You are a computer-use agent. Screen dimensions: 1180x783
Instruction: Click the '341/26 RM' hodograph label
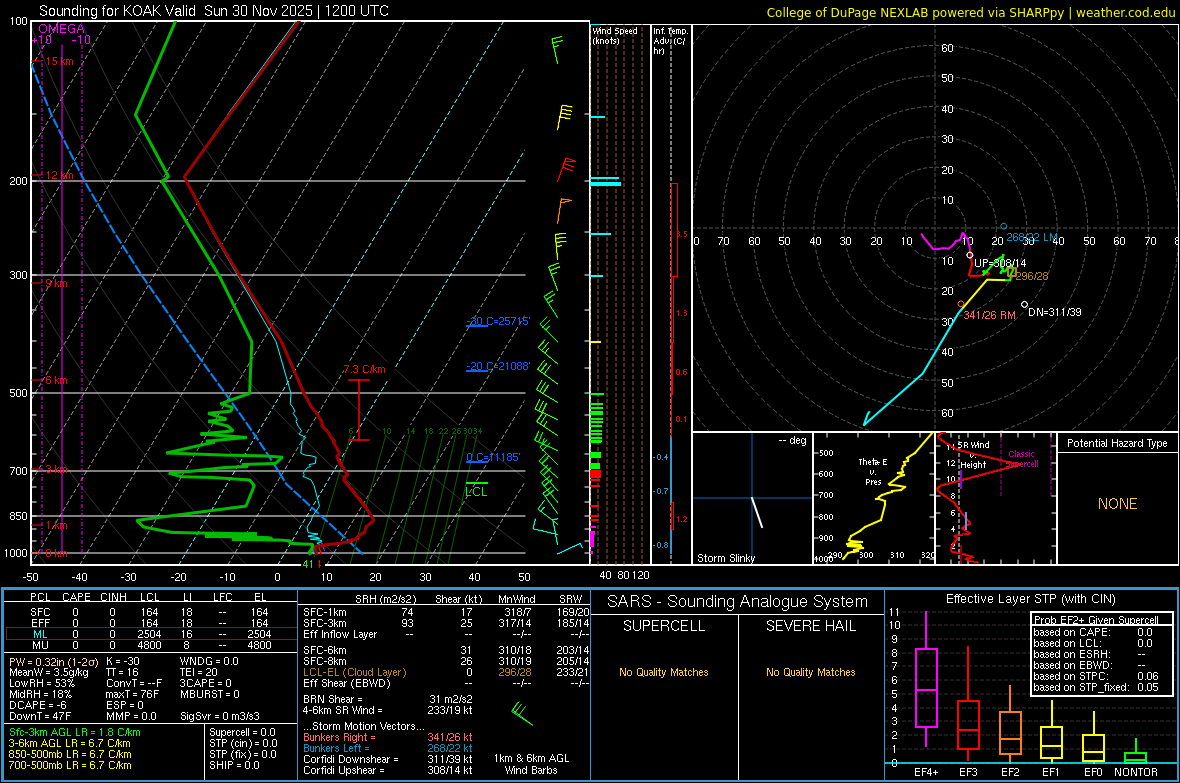tap(990, 315)
